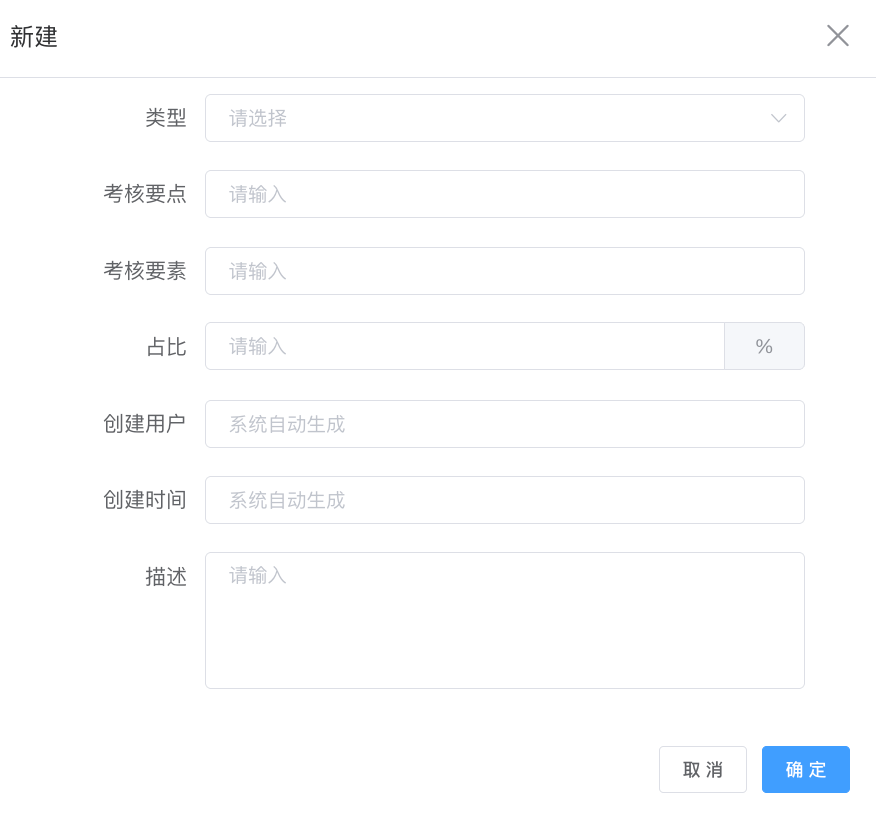Click the 描述 field label
Viewport: 876px width, 822px height.
click(166, 577)
